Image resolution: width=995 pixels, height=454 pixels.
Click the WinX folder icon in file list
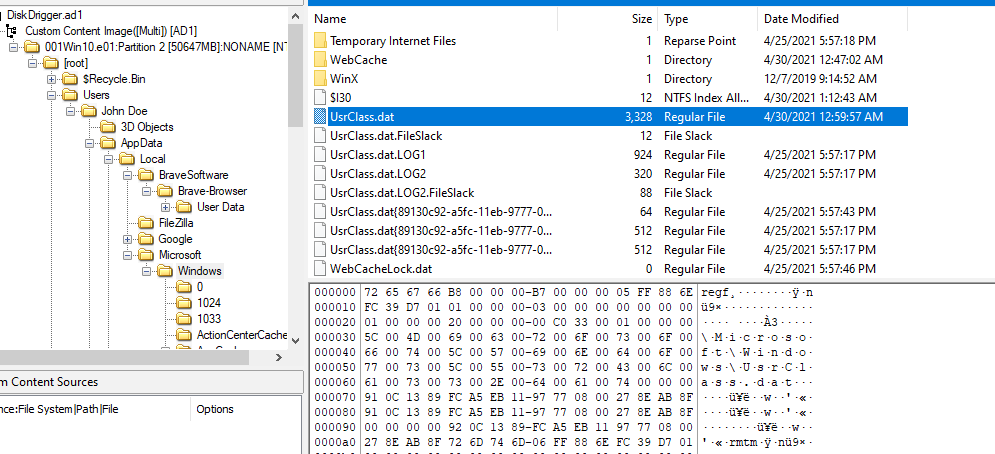coord(321,79)
